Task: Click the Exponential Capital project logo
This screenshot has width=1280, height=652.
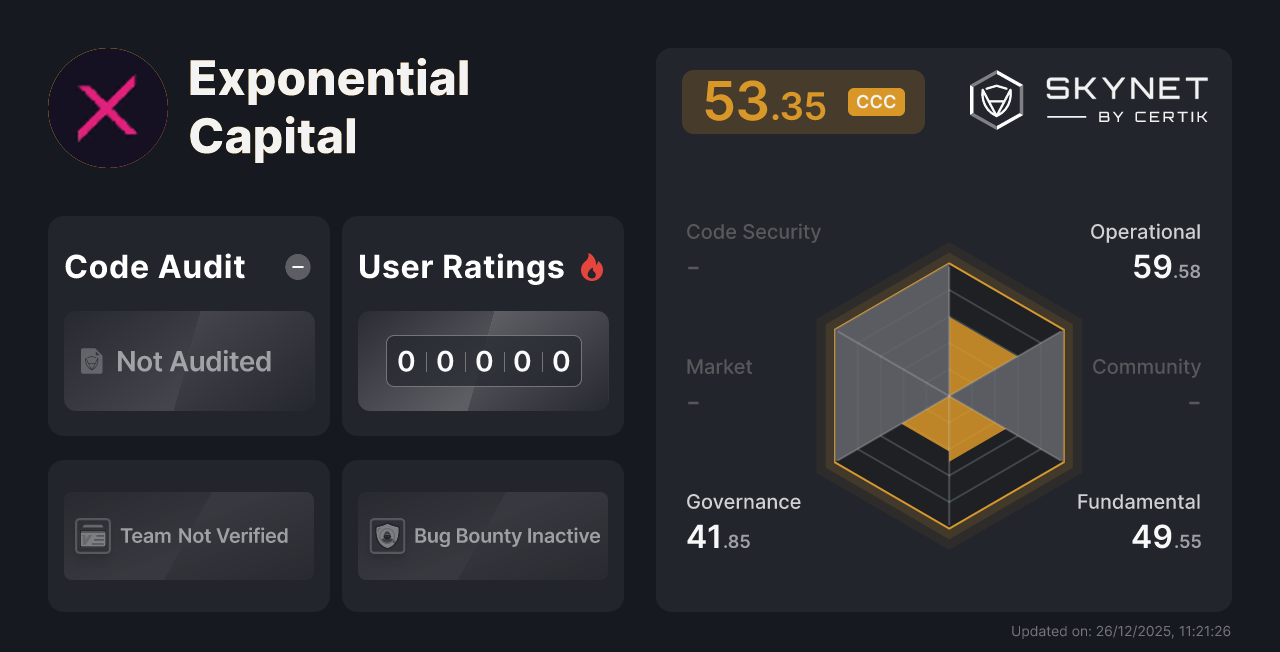Action: tap(107, 107)
